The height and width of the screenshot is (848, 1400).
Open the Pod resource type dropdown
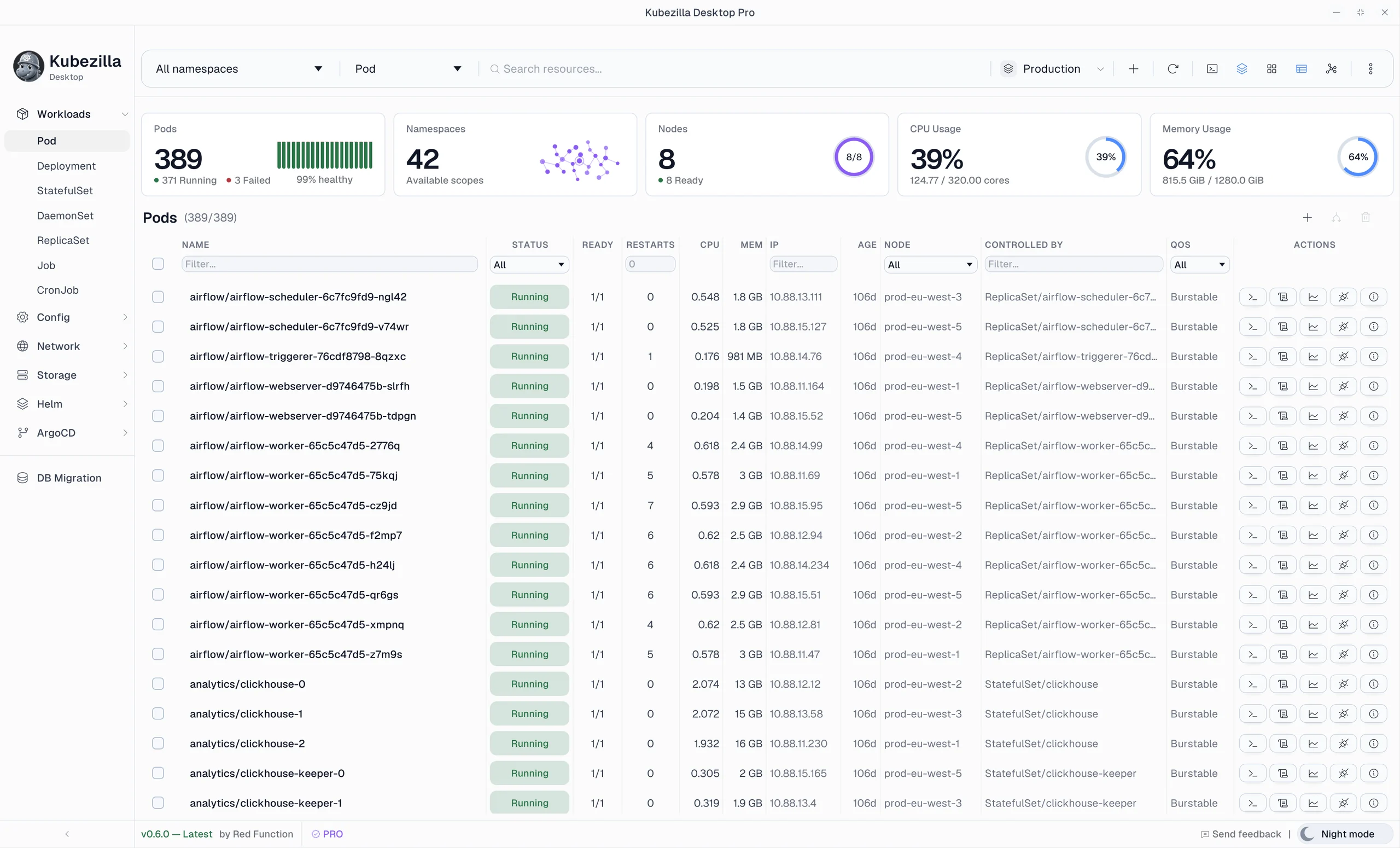tap(408, 69)
